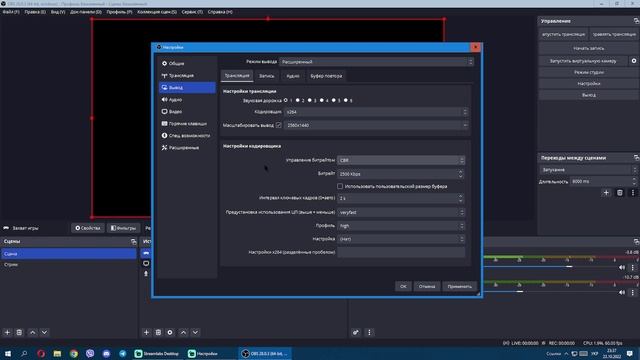Select audio track 4 radio button
This screenshot has height=360, width=640.
(322, 100)
